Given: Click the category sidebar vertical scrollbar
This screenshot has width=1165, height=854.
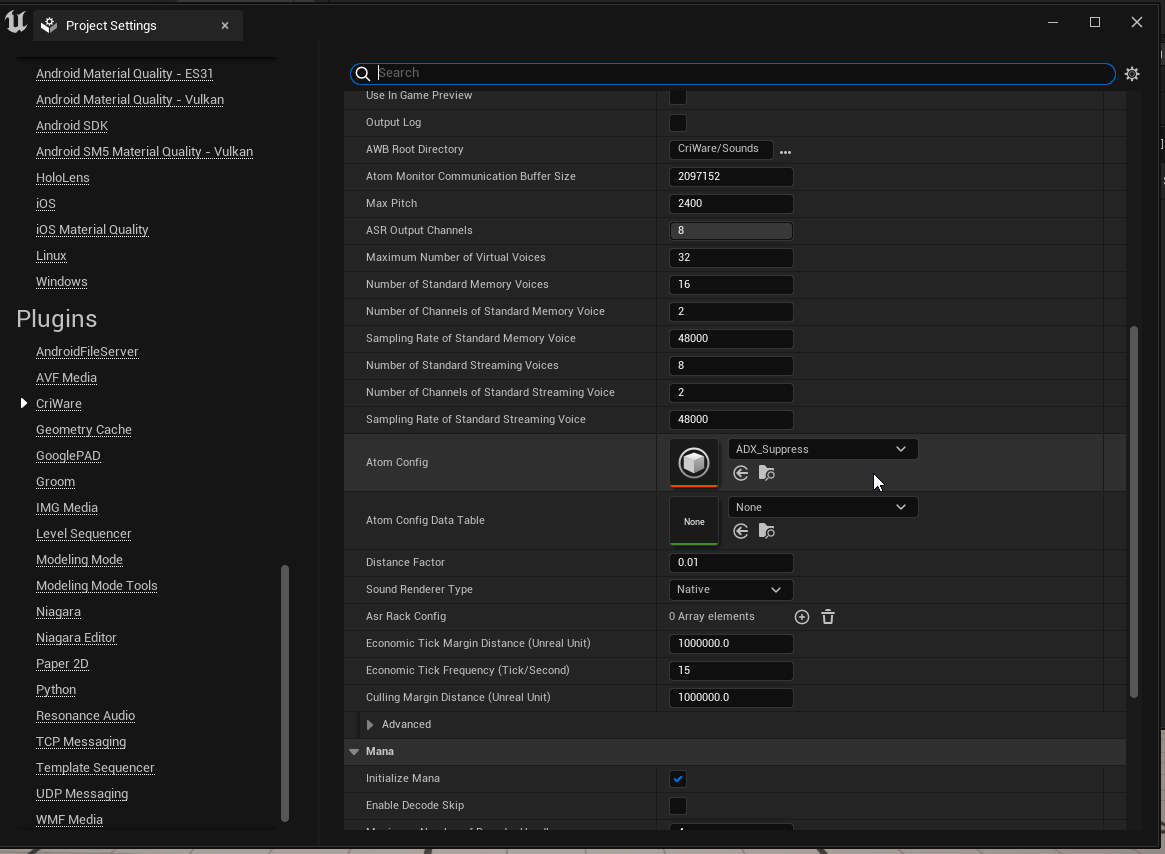Looking at the screenshot, I should click(285, 693).
